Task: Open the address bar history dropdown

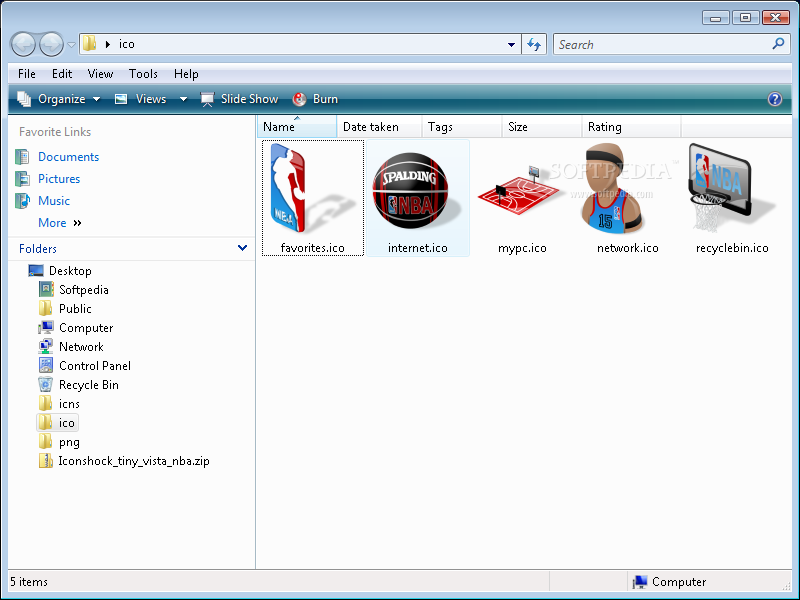Action: [511, 44]
